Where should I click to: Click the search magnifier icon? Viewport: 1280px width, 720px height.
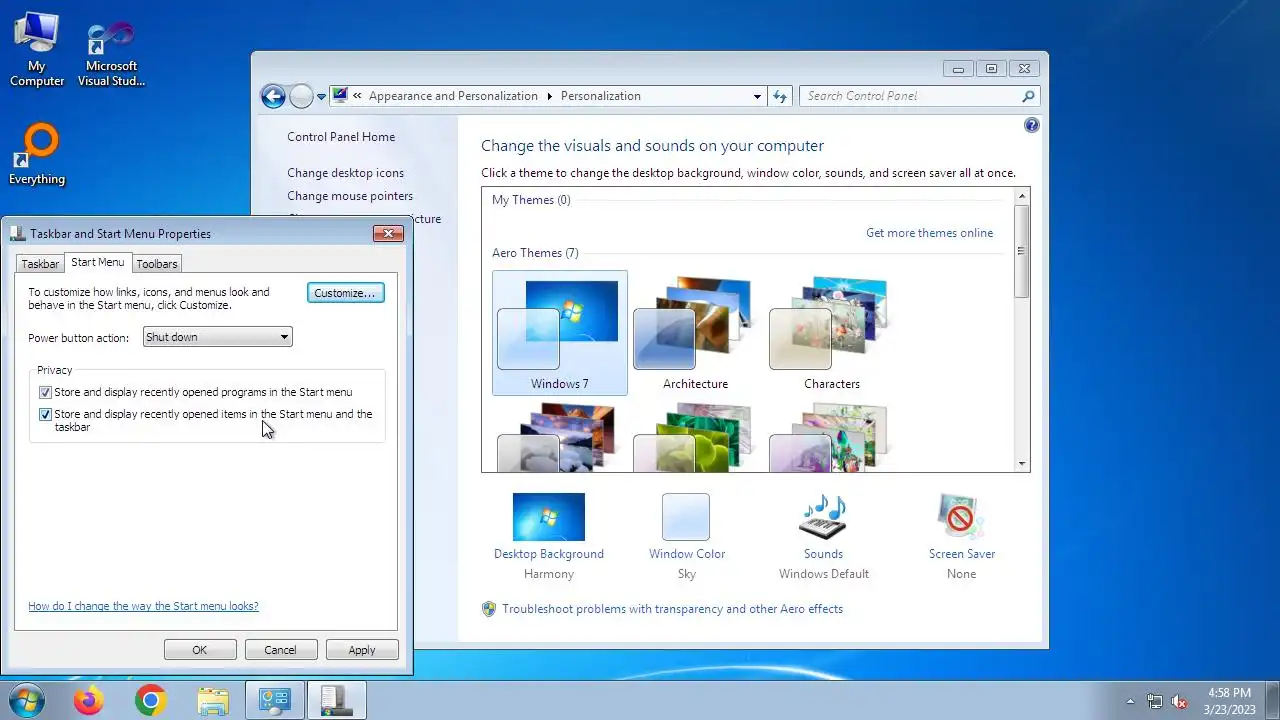(x=1028, y=96)
